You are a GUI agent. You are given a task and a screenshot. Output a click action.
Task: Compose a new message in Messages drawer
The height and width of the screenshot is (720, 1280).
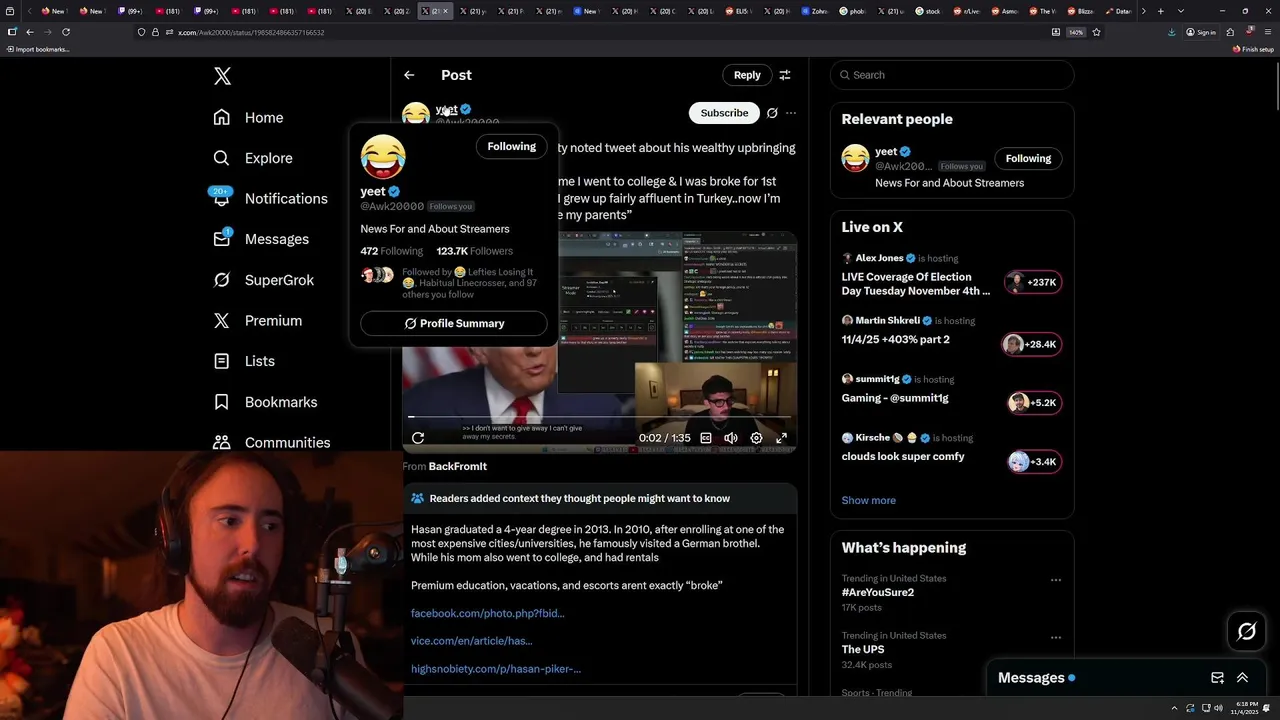point(1217,678)
